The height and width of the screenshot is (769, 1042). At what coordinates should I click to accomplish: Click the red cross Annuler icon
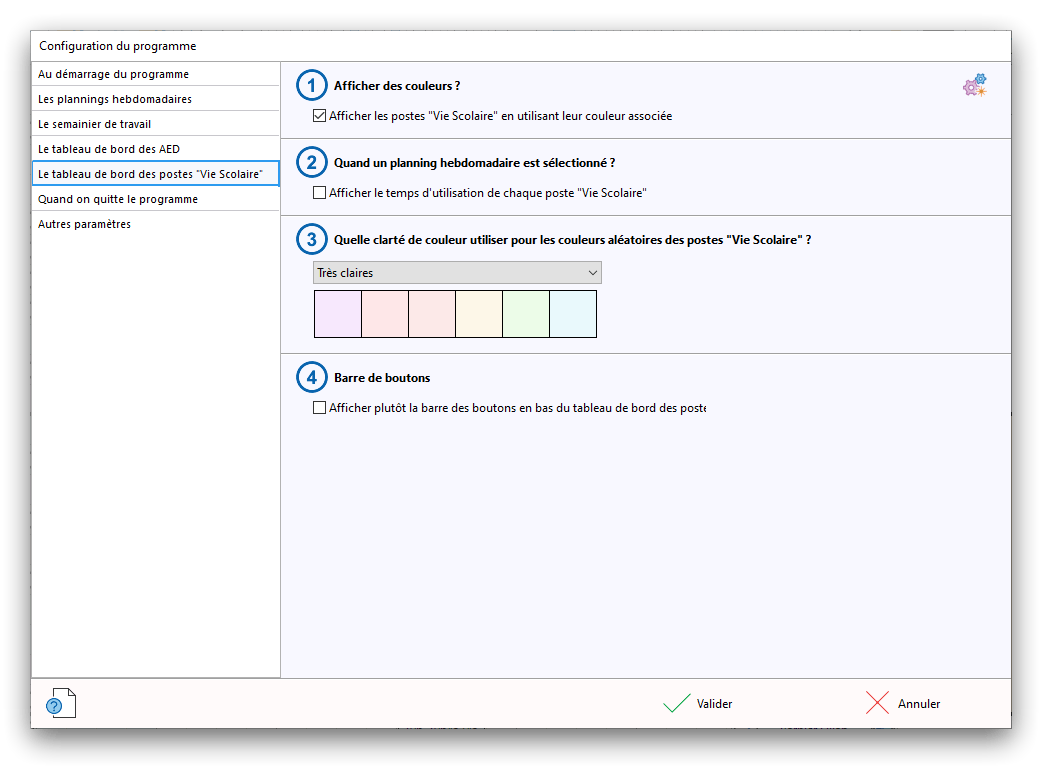pos(877,704)
